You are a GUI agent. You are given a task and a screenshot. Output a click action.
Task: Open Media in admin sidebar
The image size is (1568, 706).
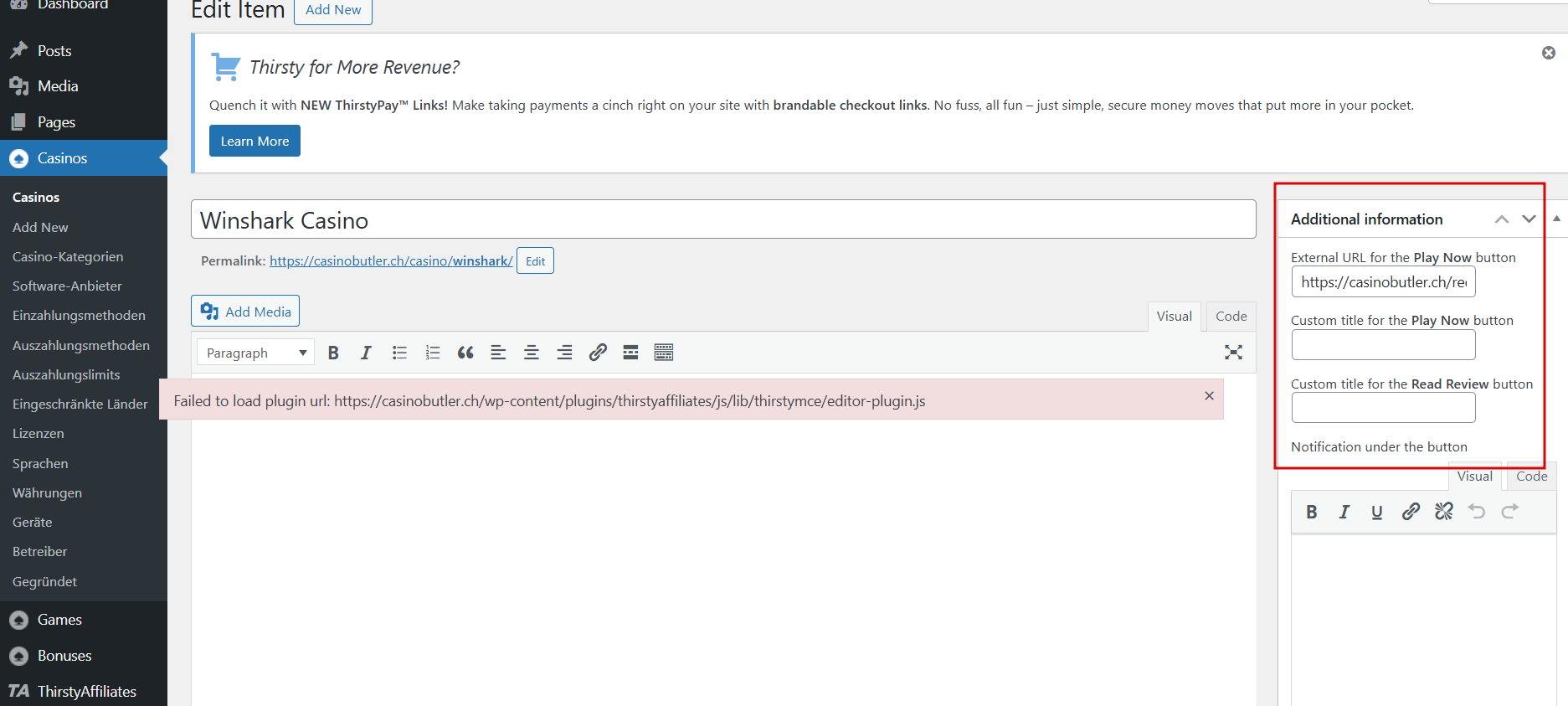[84, 86]
